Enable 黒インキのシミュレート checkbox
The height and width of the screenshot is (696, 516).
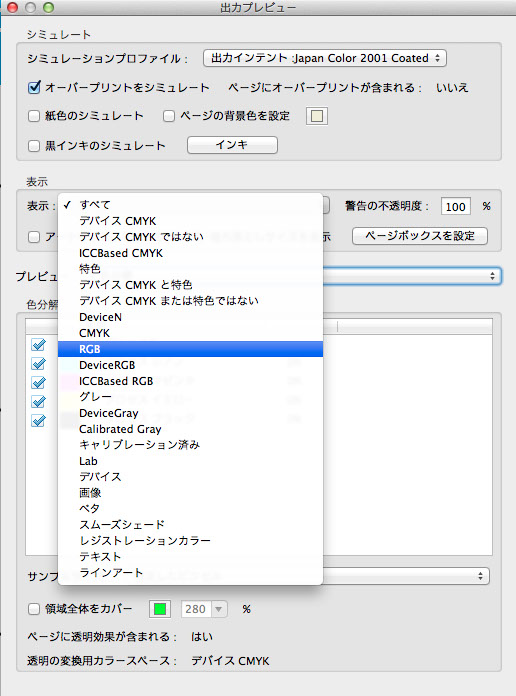click(x=34, y=146)
